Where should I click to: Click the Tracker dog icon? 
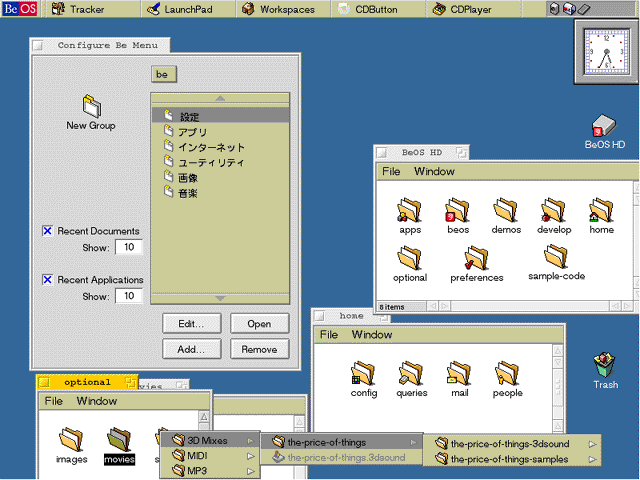coord(58,9)
